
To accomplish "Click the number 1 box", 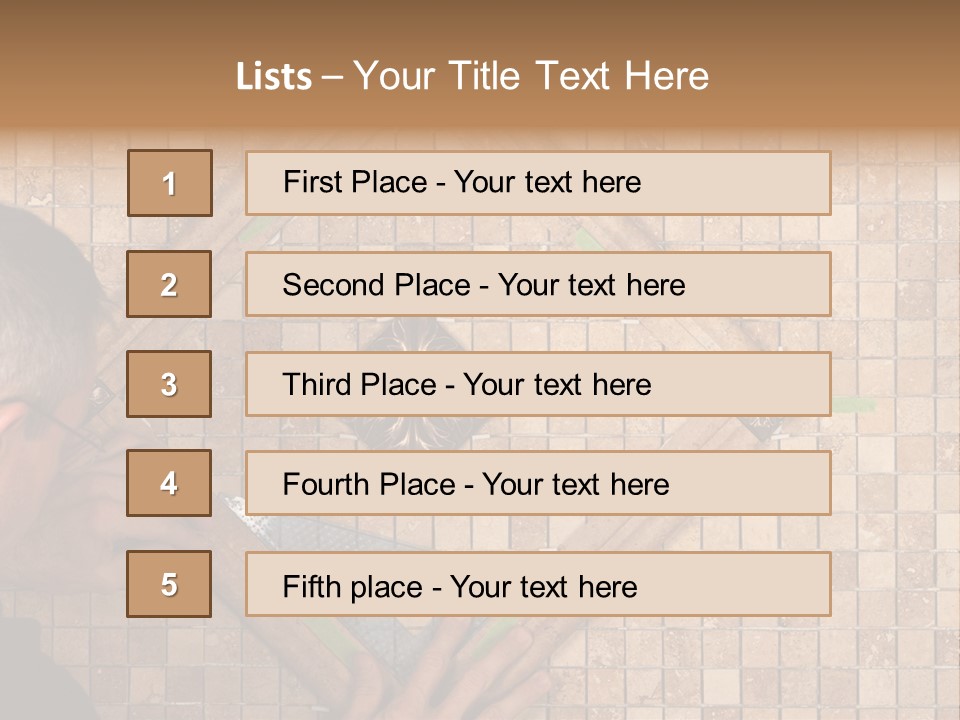I will pyautogui.click(x=170, y=183).
